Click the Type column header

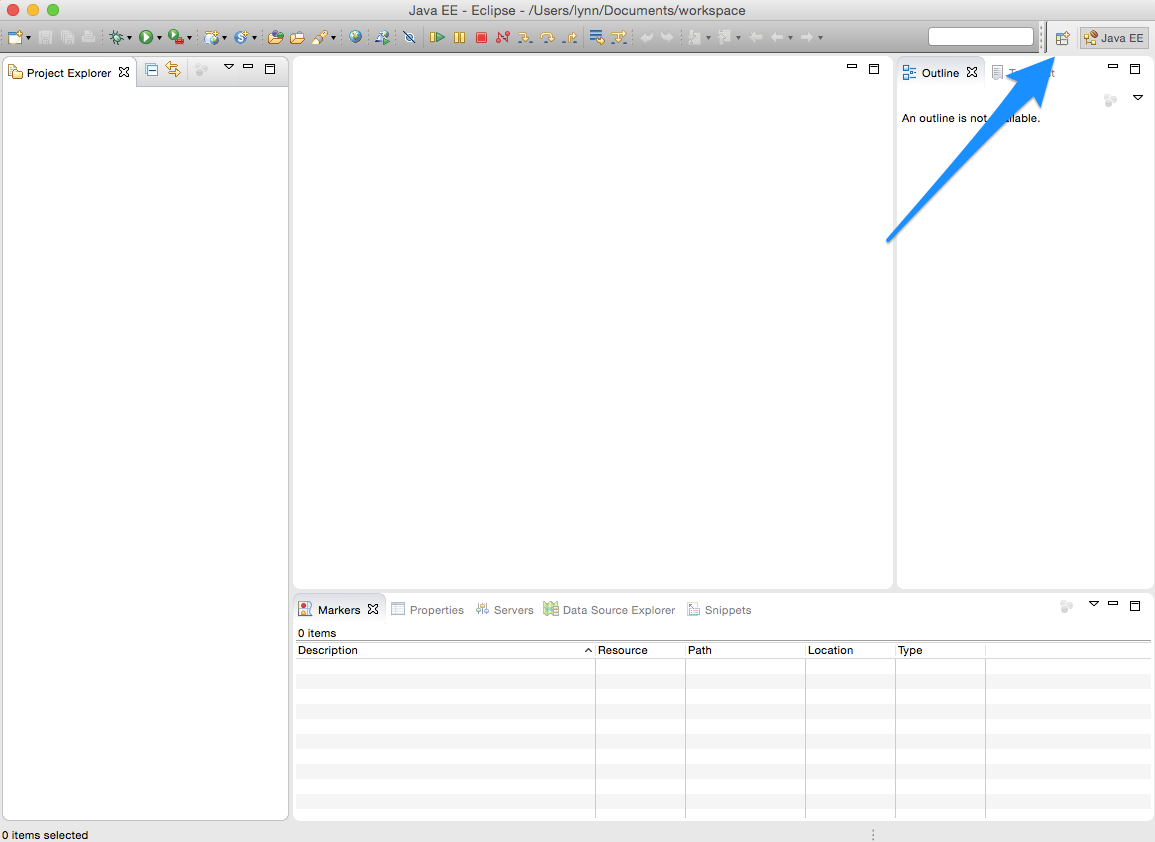click(x=941, y=650)
